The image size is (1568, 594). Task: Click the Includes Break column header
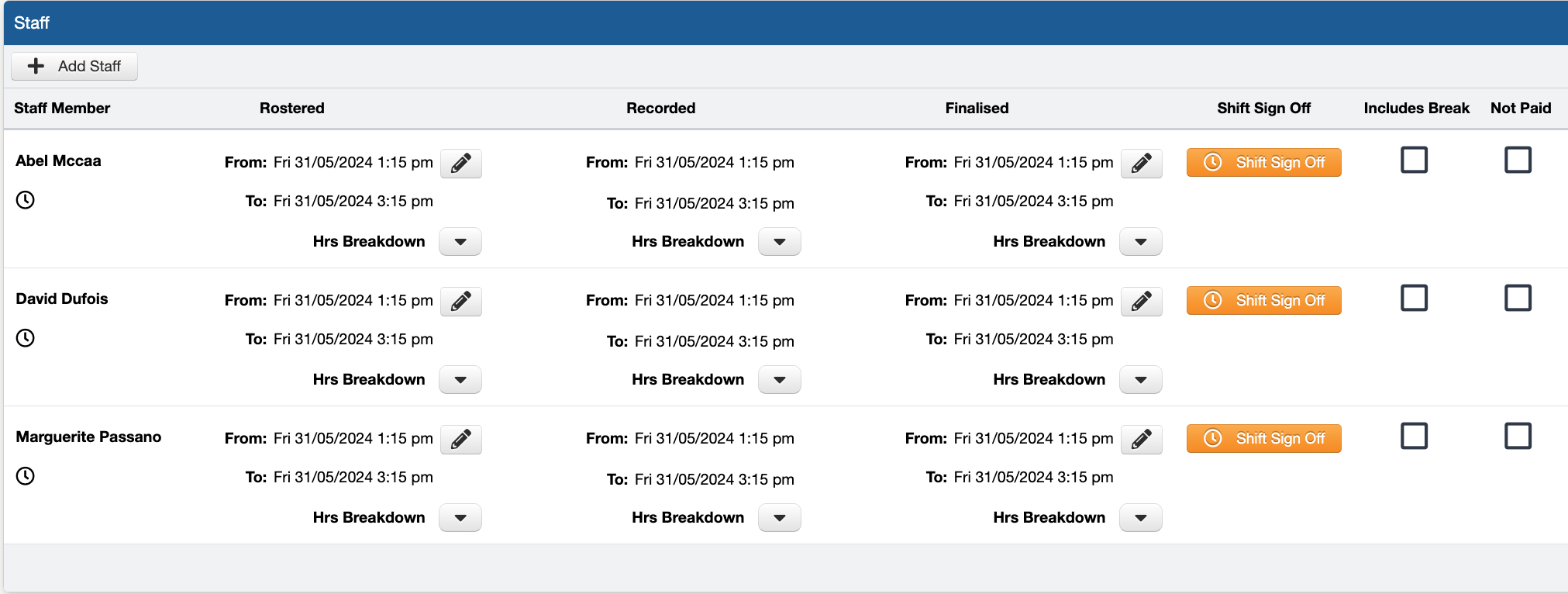click(1417, 108)
